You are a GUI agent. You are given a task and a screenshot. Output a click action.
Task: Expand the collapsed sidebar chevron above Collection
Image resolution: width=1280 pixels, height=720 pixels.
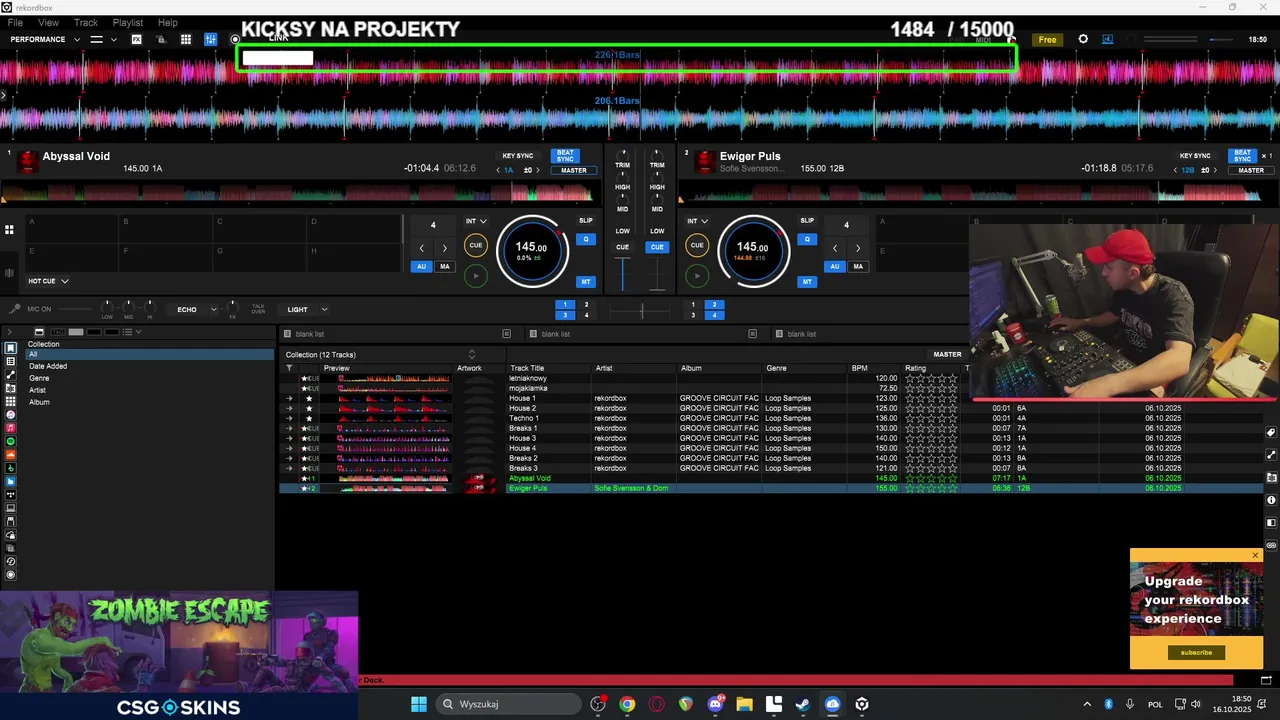click(9, 332)
